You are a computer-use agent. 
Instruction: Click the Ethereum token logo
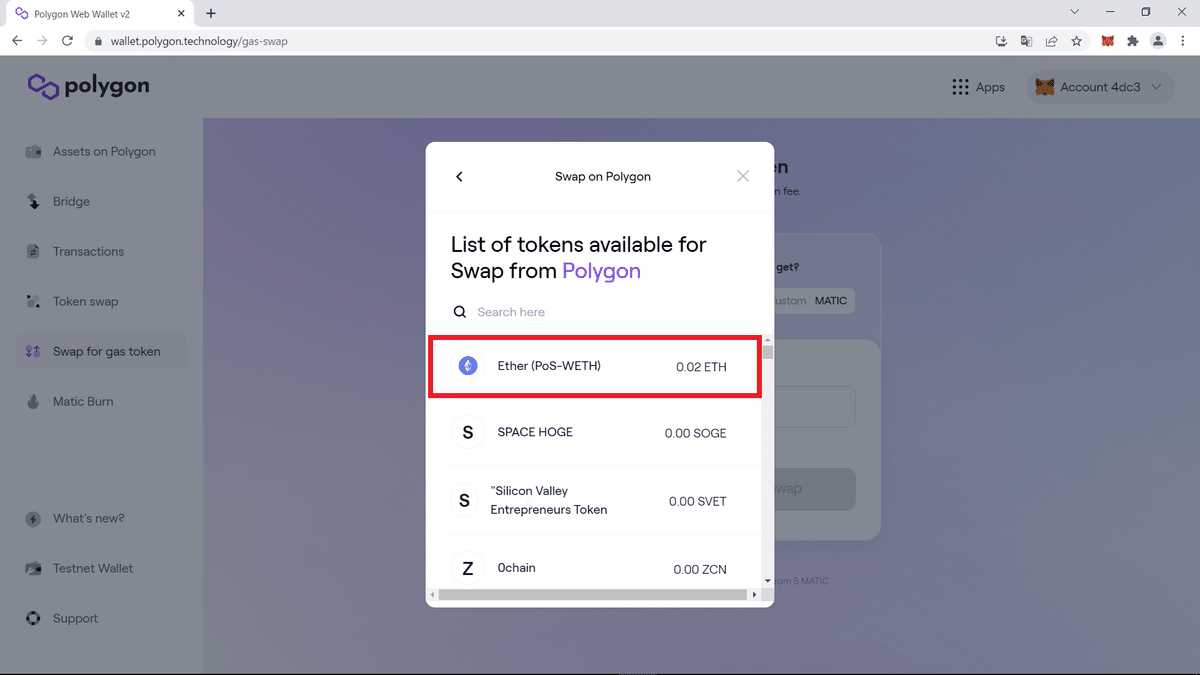tap(468, 366)
